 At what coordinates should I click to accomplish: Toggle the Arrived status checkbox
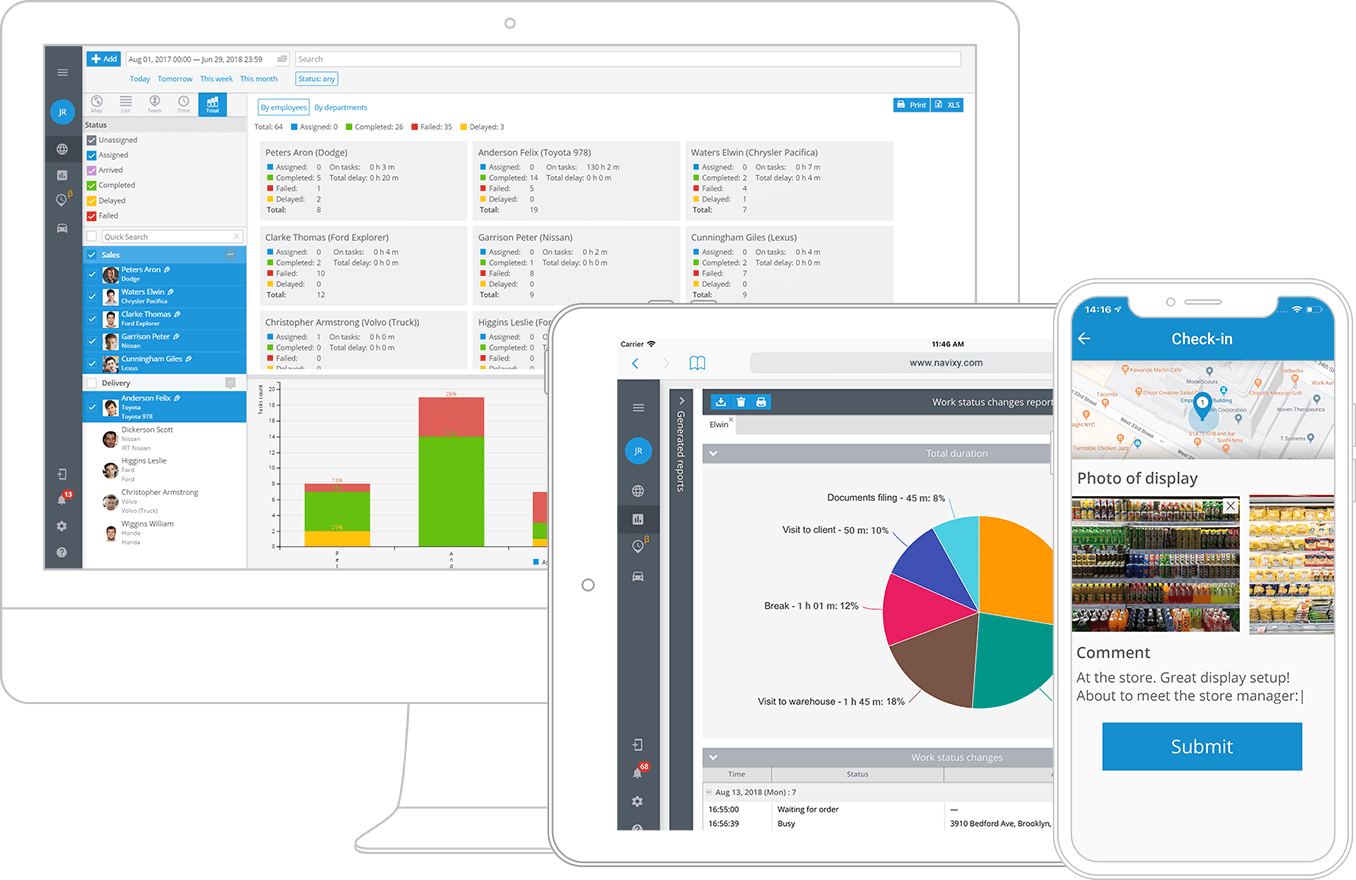(x=92, y=170)
